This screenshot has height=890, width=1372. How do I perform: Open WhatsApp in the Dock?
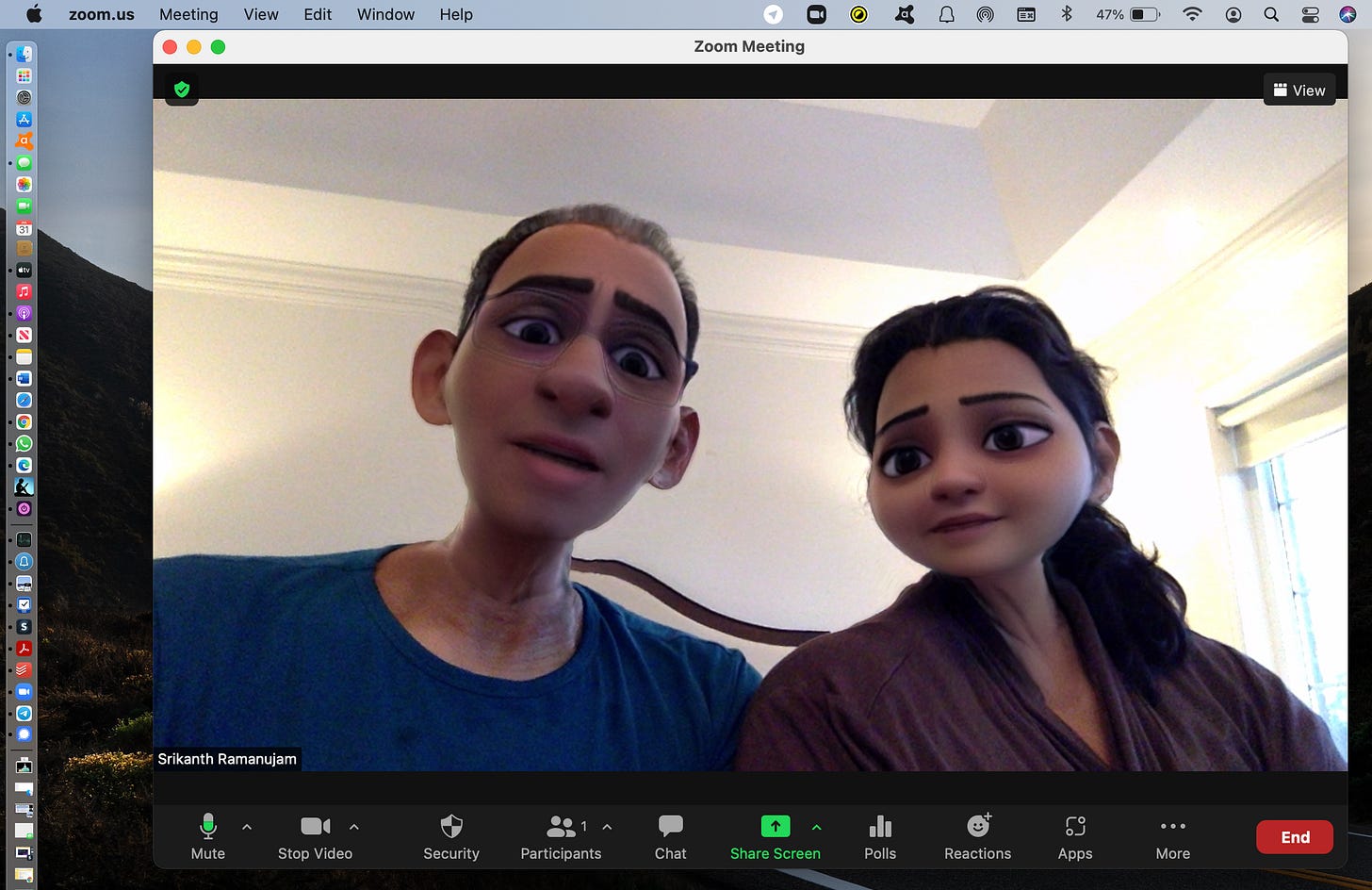tap(24, 443)
